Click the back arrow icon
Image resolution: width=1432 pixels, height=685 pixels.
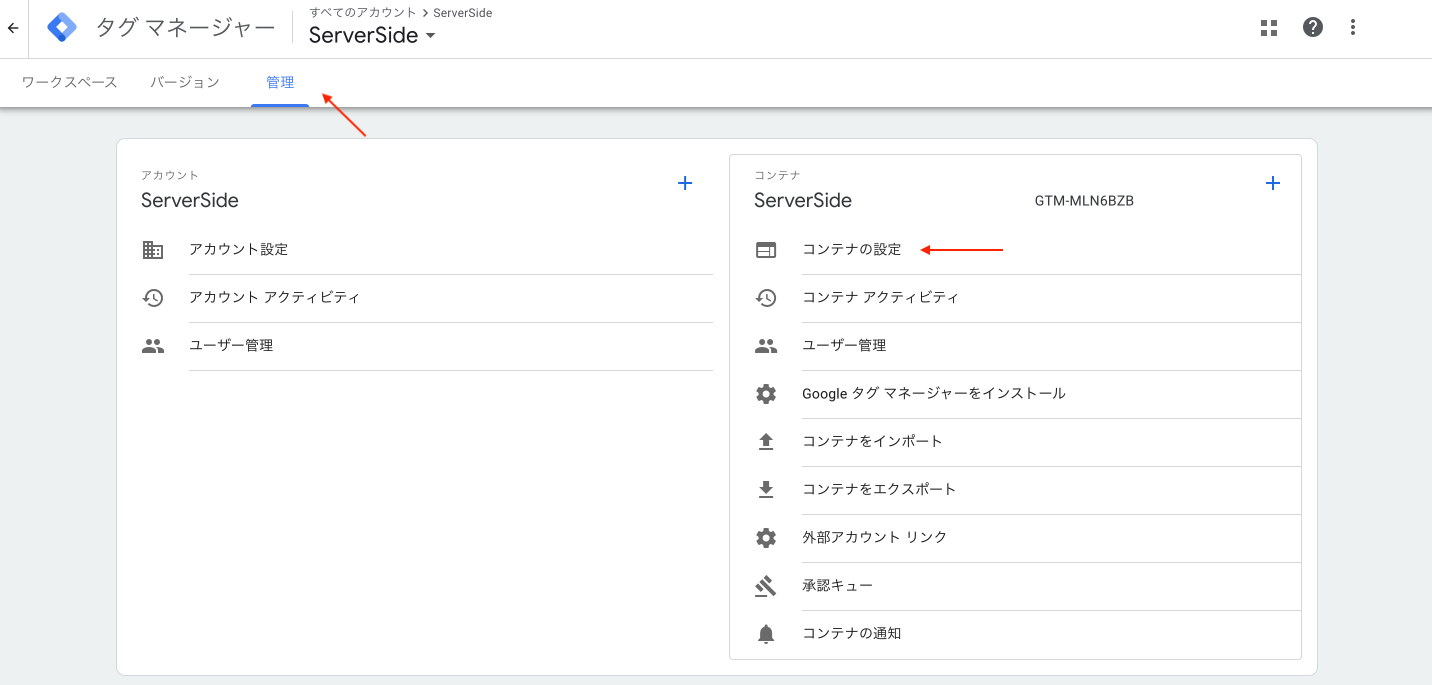13,28
